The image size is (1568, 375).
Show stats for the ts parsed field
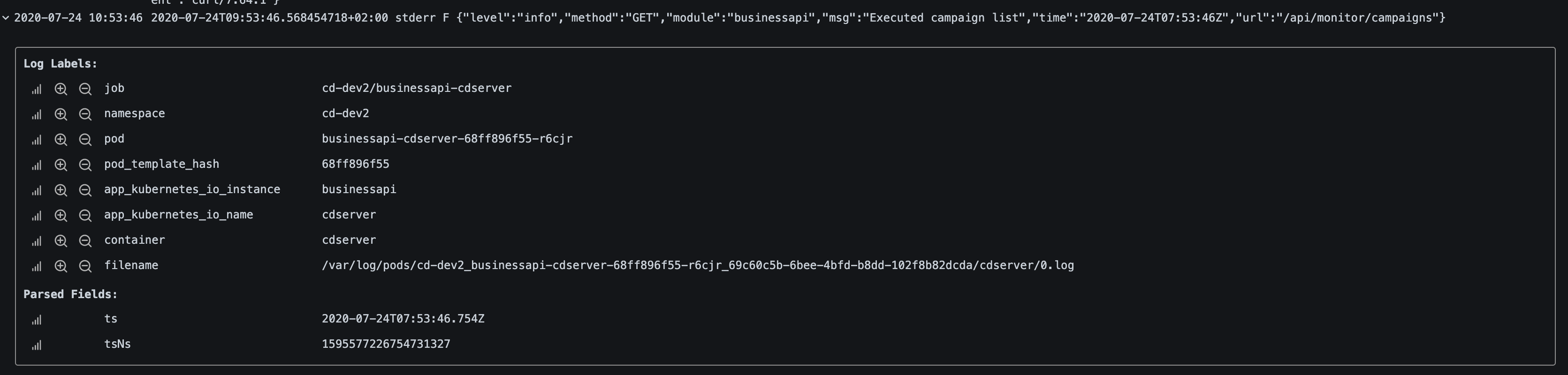coord(37,320)
